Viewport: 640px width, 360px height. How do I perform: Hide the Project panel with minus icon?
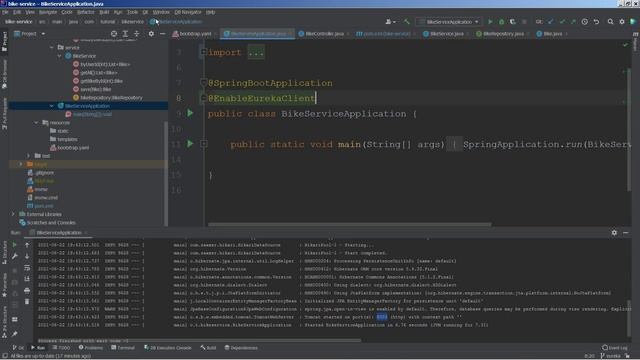162,34
